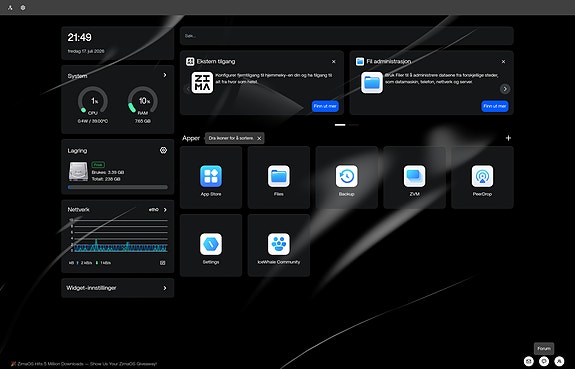Click the 21:49 clock widget

tap(80, 37)
